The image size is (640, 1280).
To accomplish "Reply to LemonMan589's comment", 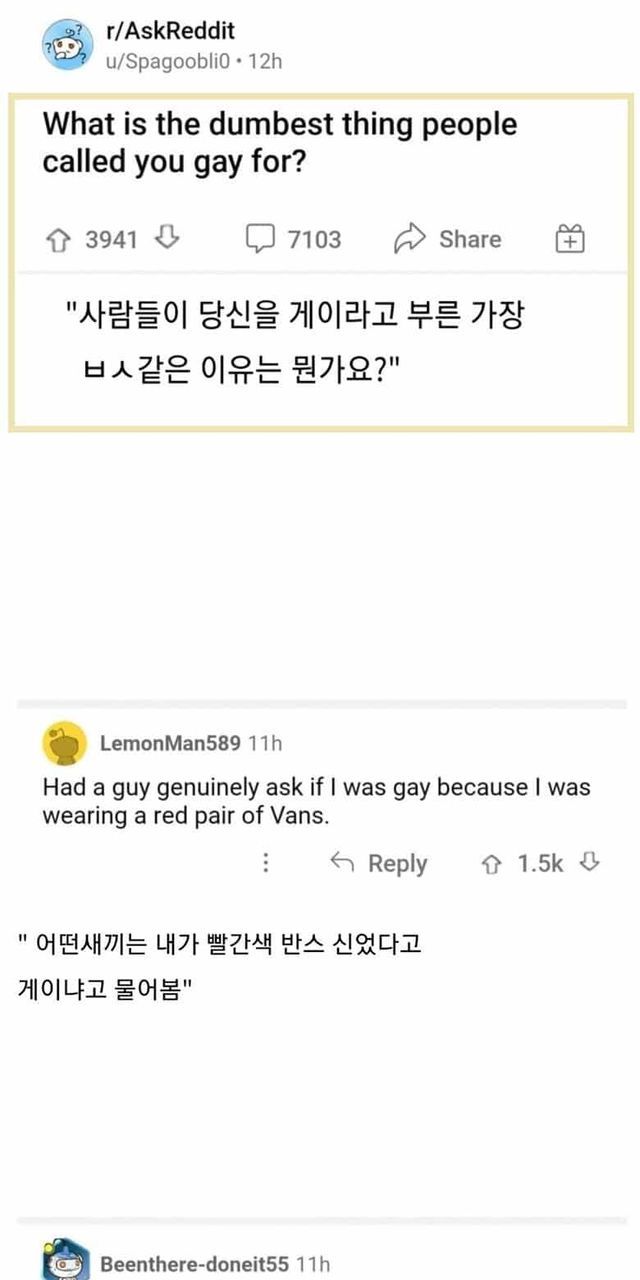I will [379, 863].
